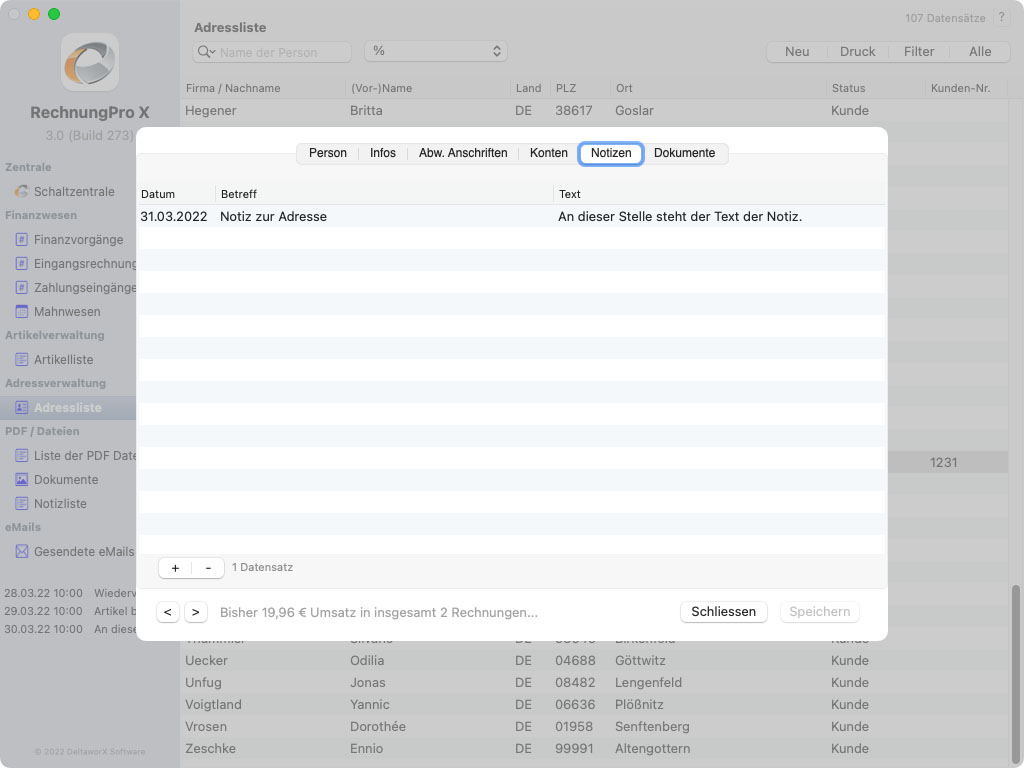
Task: Switch to the Dokumente tab
Action: pyautogui.click(x=684, y=153)
